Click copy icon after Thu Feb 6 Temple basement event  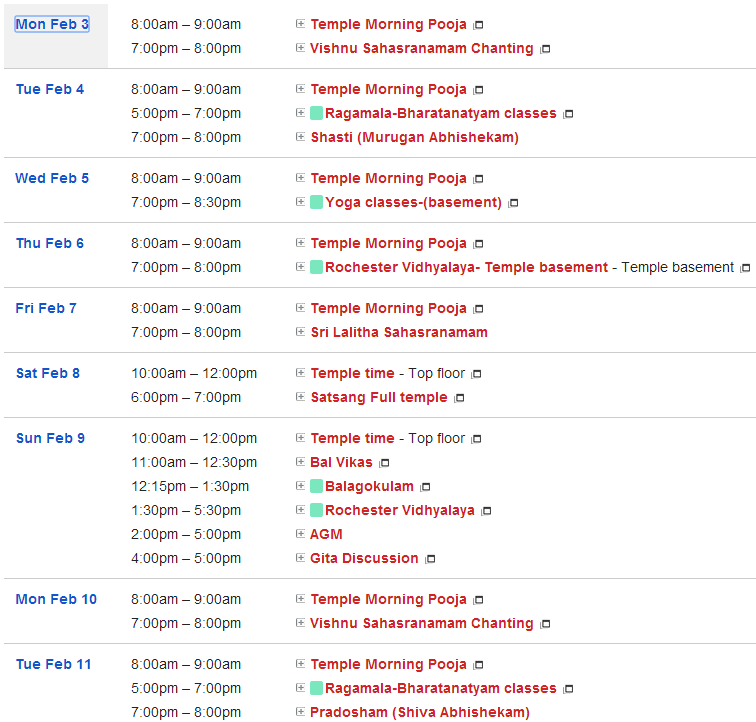pyautogui.click(x=744, y=268)
